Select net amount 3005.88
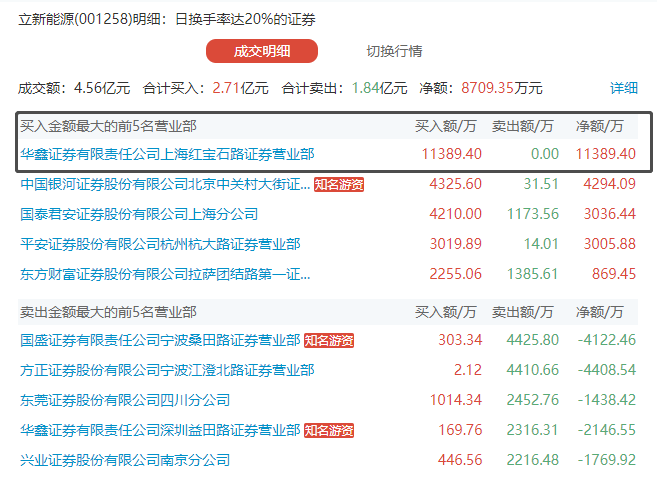This screenshot has height=499, width=657. (610, 244)
